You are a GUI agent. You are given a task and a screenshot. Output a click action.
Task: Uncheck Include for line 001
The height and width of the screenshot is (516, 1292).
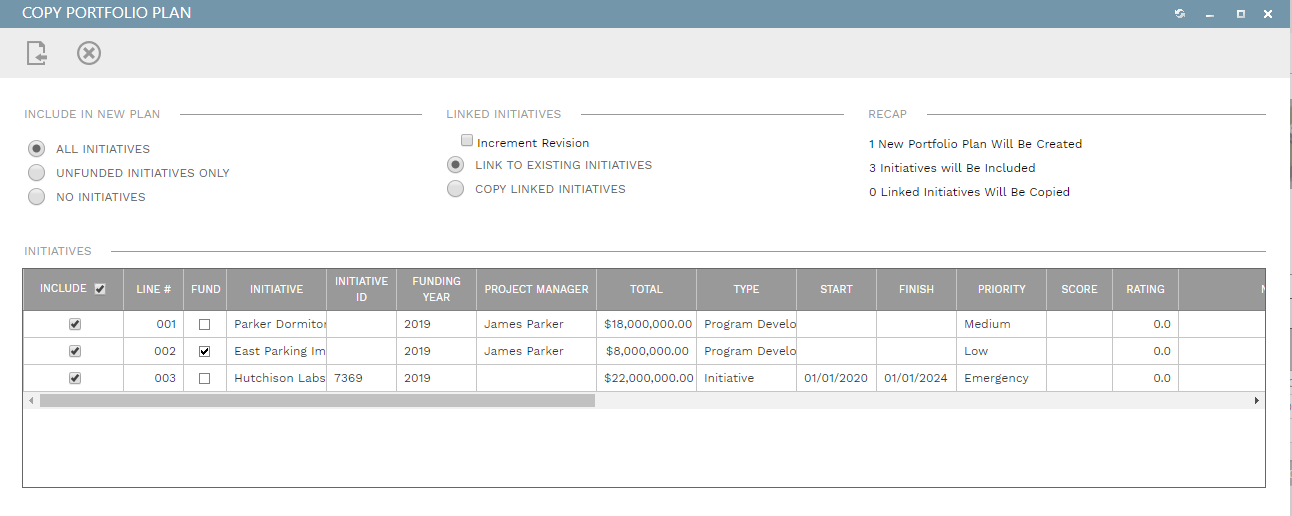point(75,324)
